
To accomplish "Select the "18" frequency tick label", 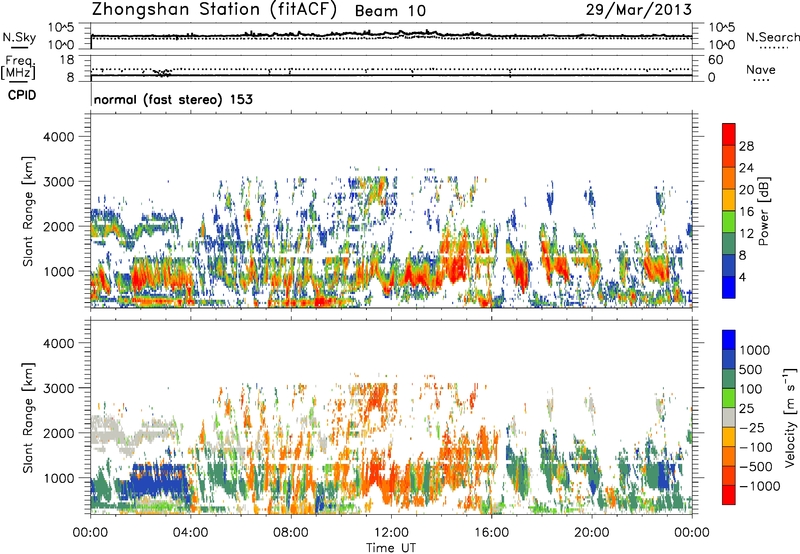I will pos(67,60).
